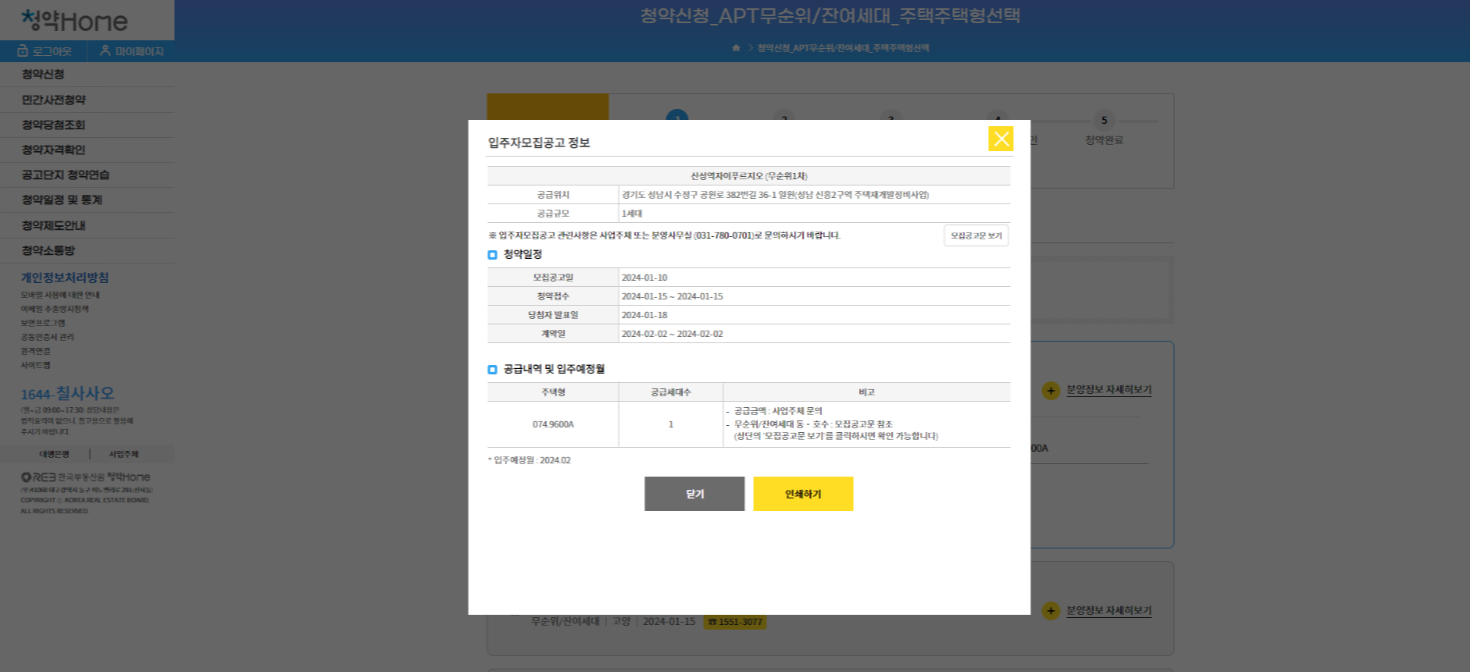Open the 개인정보처리방침 link
The width and height of the screenshot is (1470, 672).
click(65, 278)
